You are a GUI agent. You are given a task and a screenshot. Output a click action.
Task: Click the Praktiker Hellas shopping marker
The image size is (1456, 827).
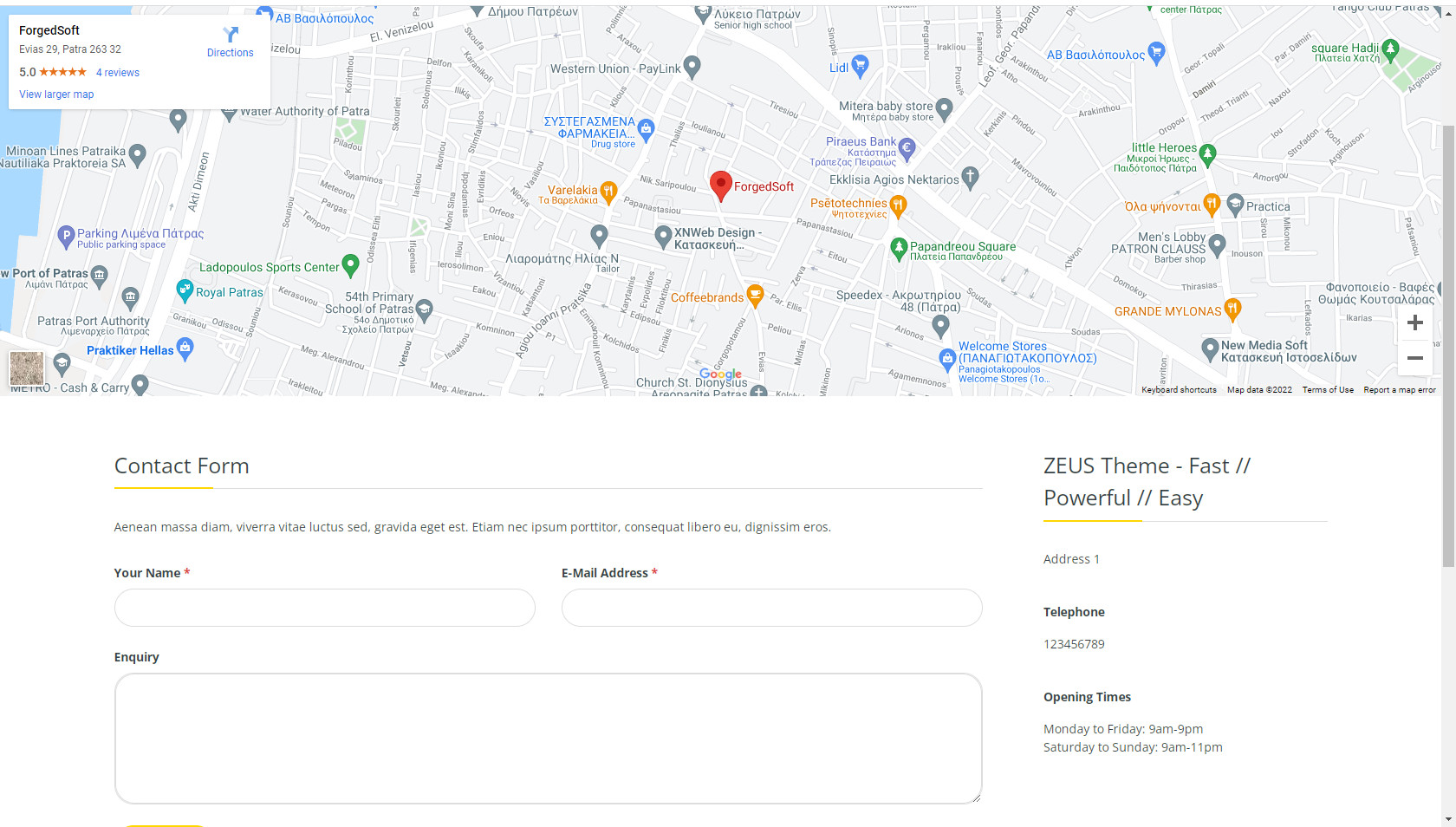185,348
